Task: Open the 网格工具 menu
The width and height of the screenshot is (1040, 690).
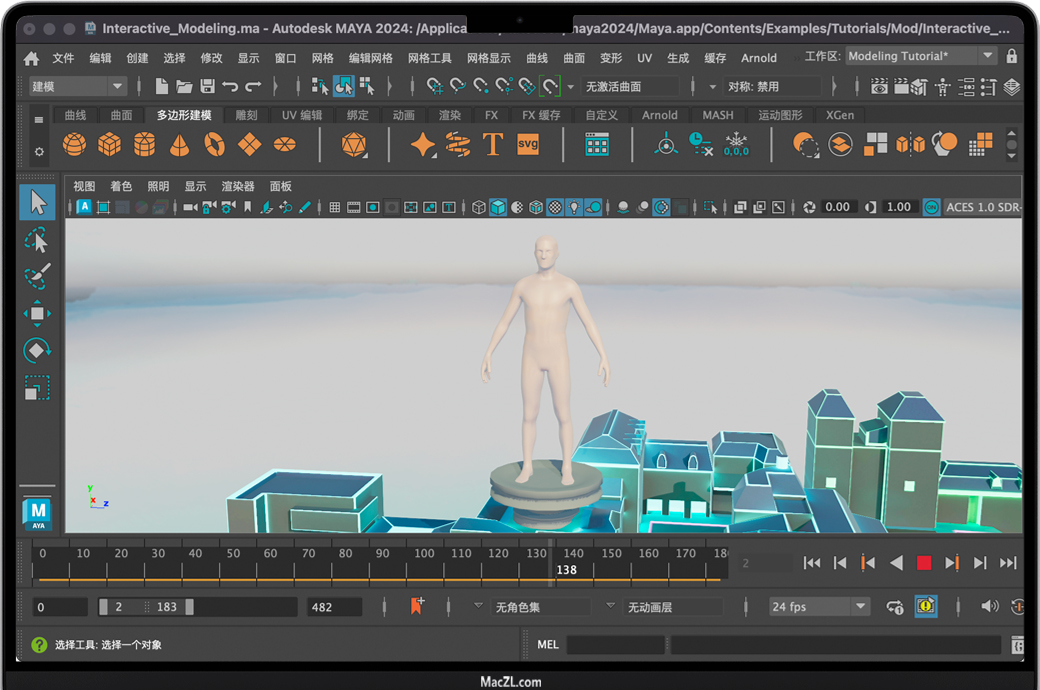Action: [x=430, y=58]
